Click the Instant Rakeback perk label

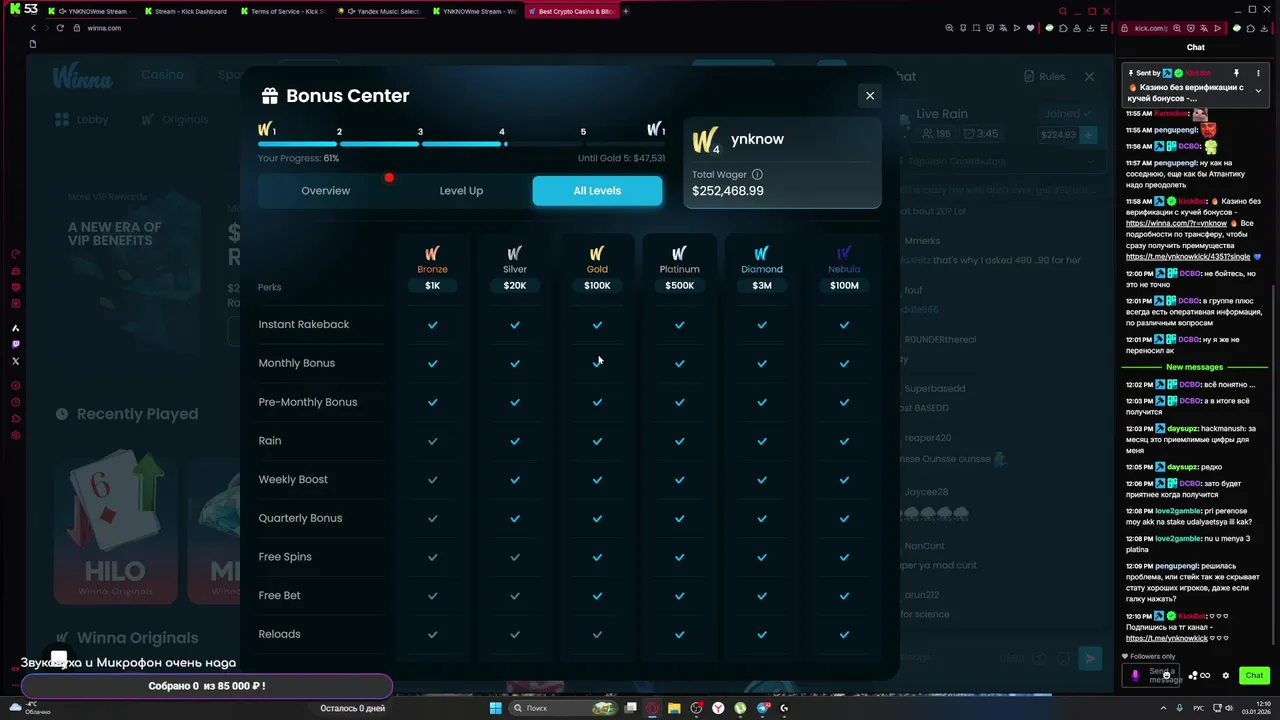pos(304,325)
